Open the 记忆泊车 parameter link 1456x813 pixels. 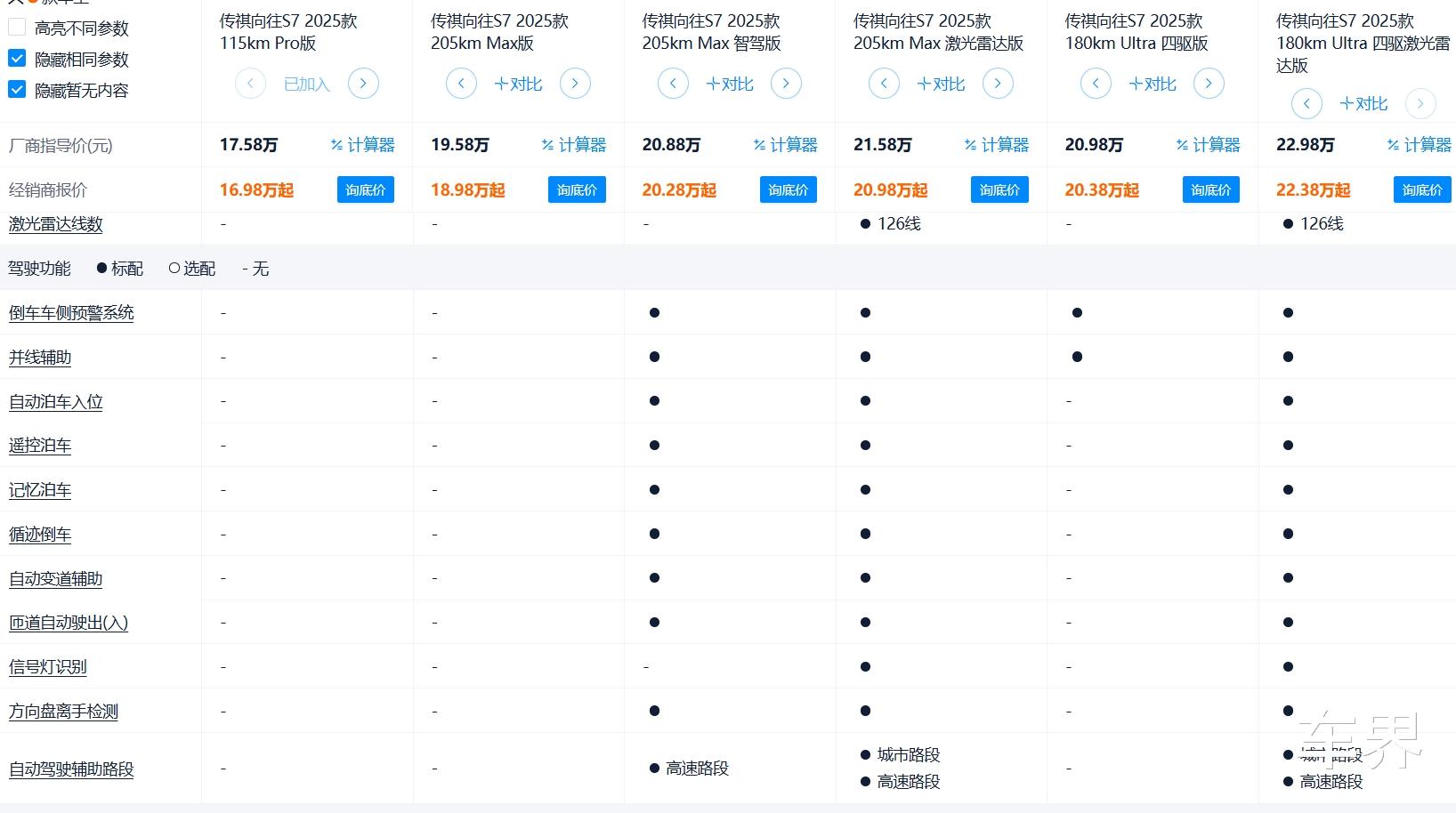pos(40,490)
